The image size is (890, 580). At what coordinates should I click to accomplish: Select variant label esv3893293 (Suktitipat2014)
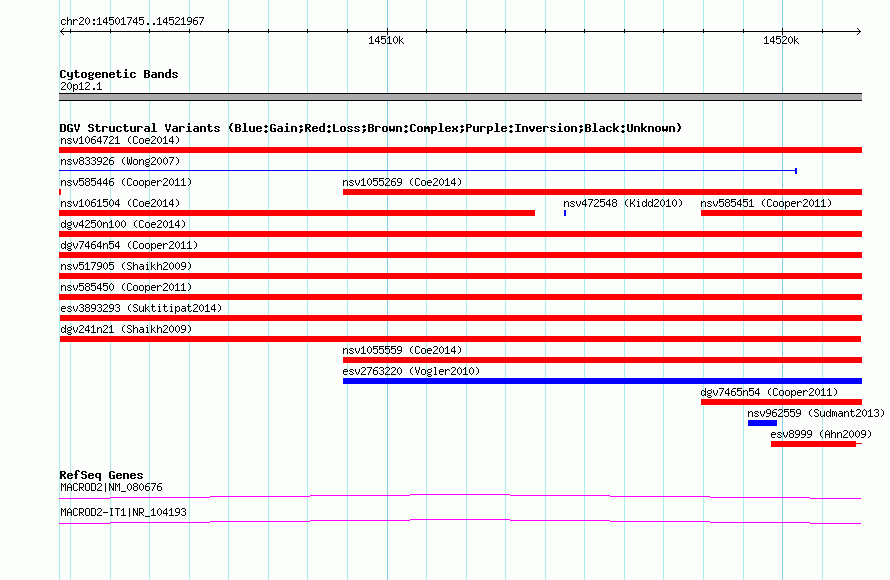pyautogui.click(x=141, y=308)
